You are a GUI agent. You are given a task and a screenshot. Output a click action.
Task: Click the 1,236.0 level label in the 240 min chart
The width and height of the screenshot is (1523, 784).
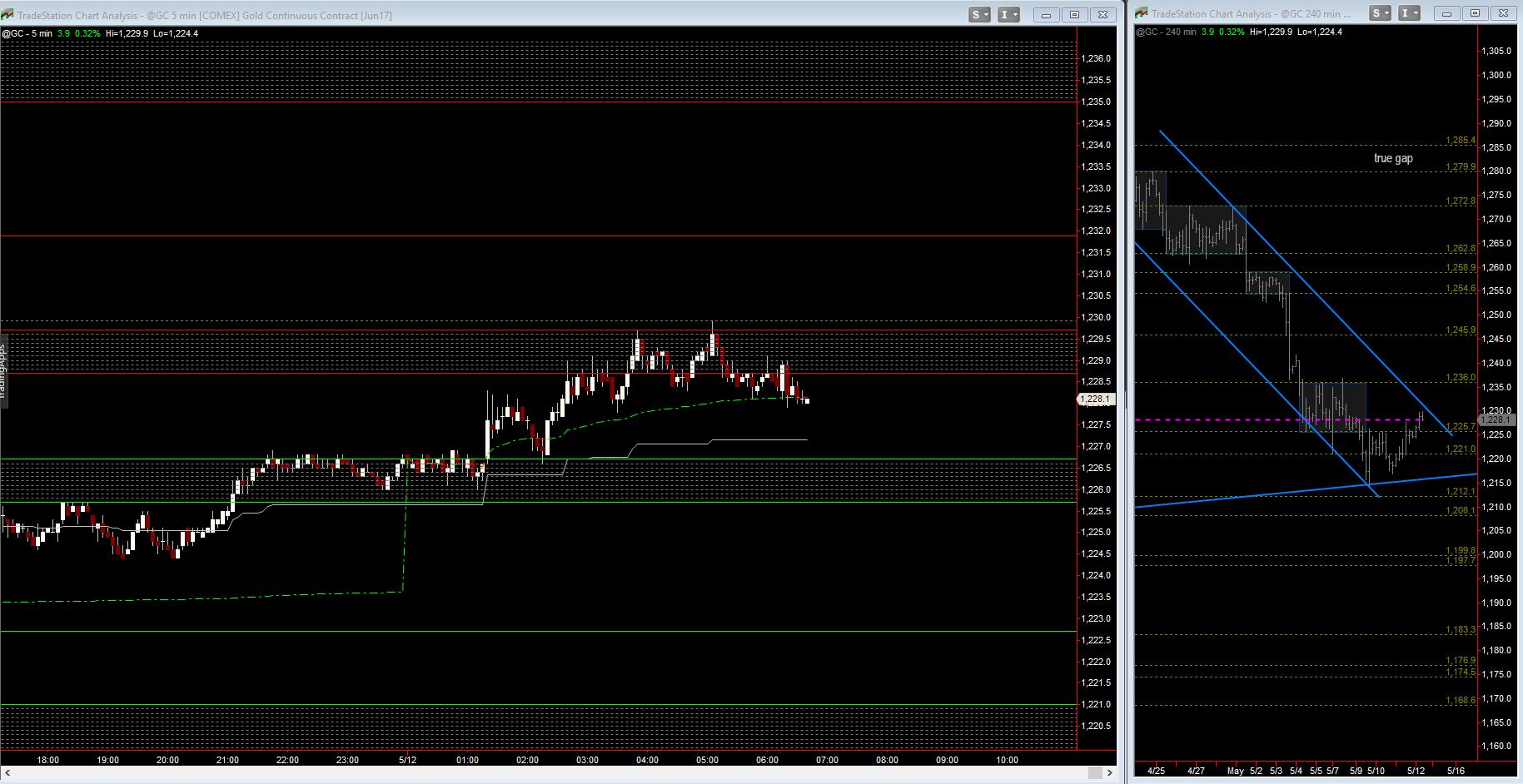pos(1461,378)
